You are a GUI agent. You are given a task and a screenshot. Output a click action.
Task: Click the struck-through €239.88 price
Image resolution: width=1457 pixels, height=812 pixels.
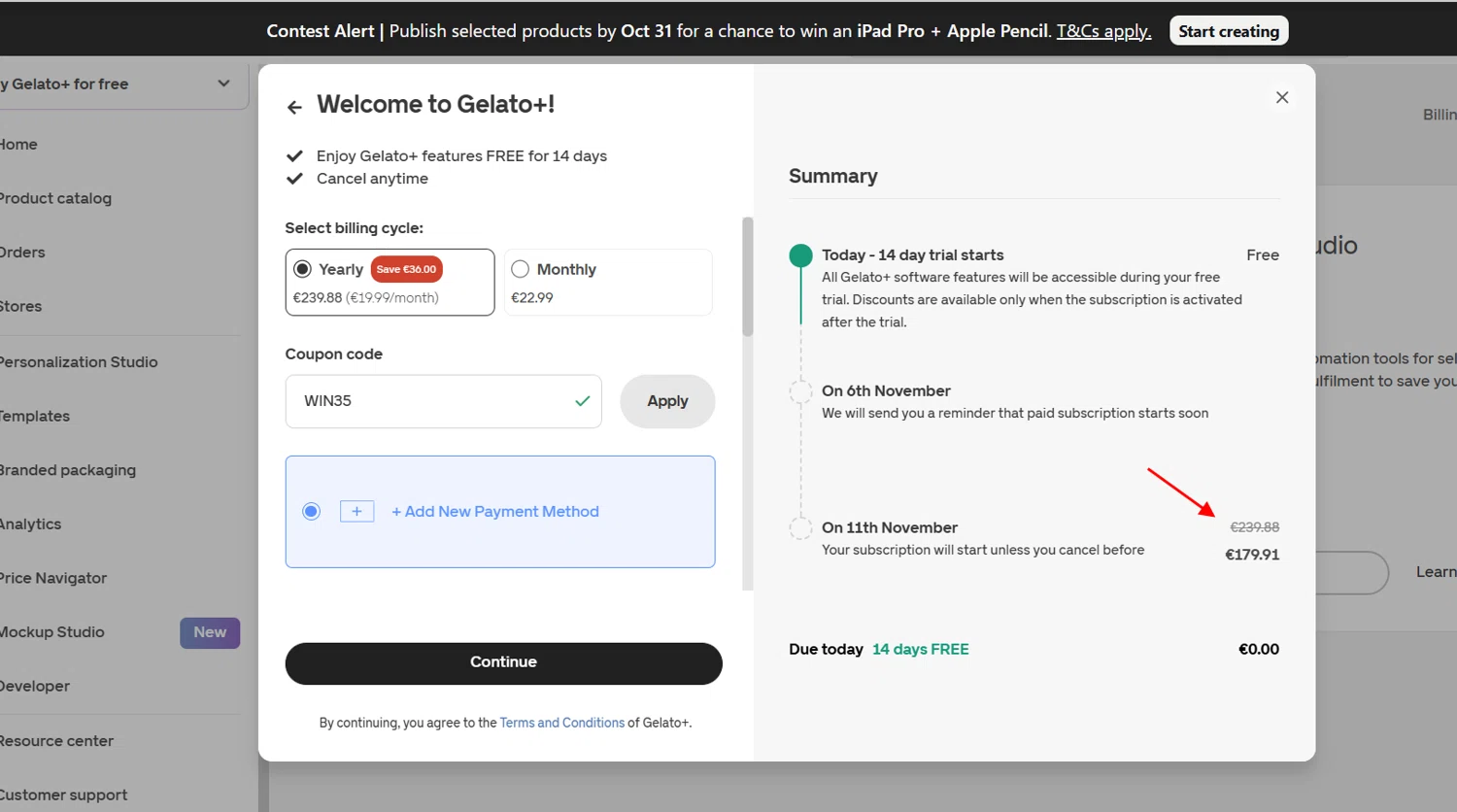(x=1255, y=527)
